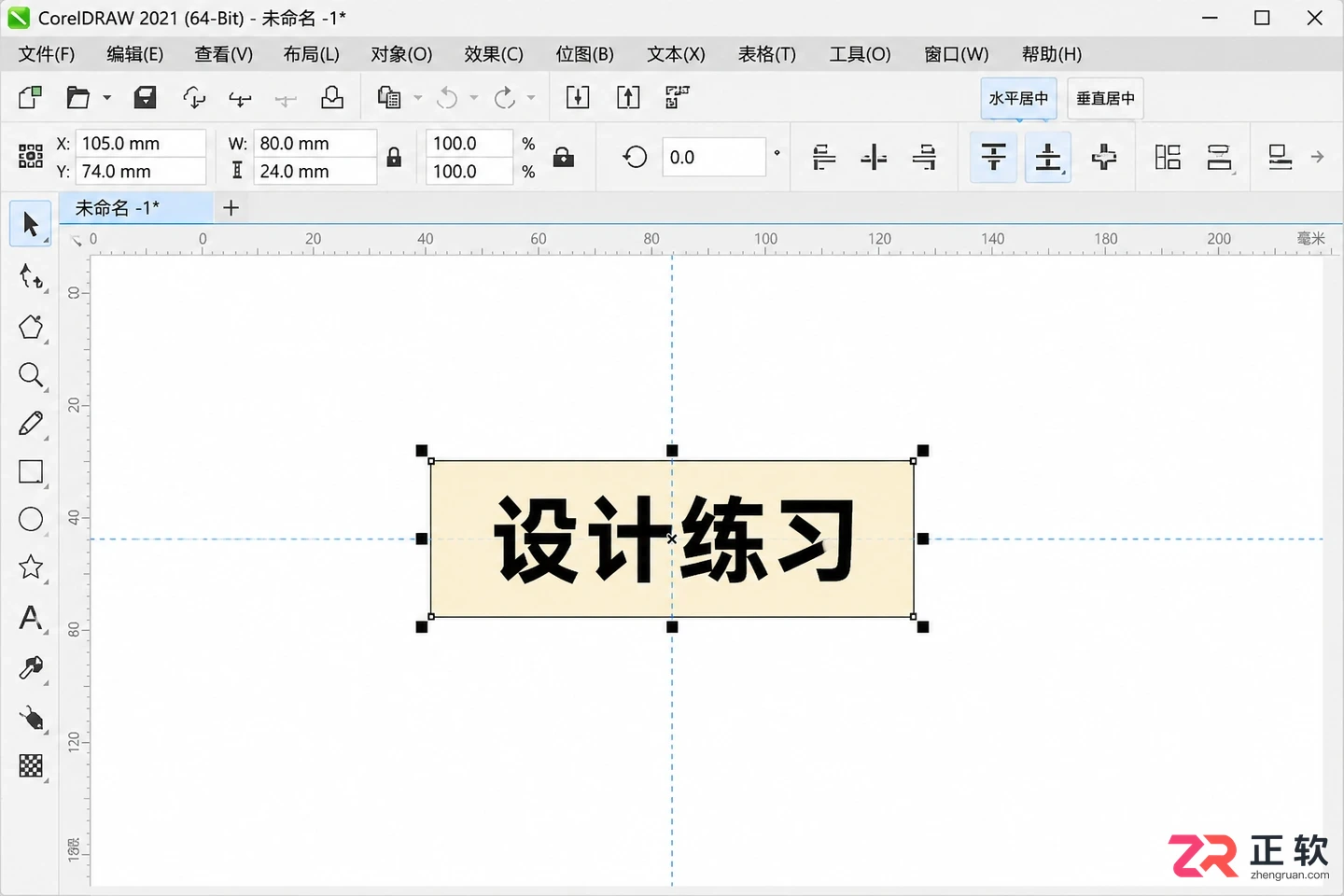Click the Export icon

click(628, 97)
